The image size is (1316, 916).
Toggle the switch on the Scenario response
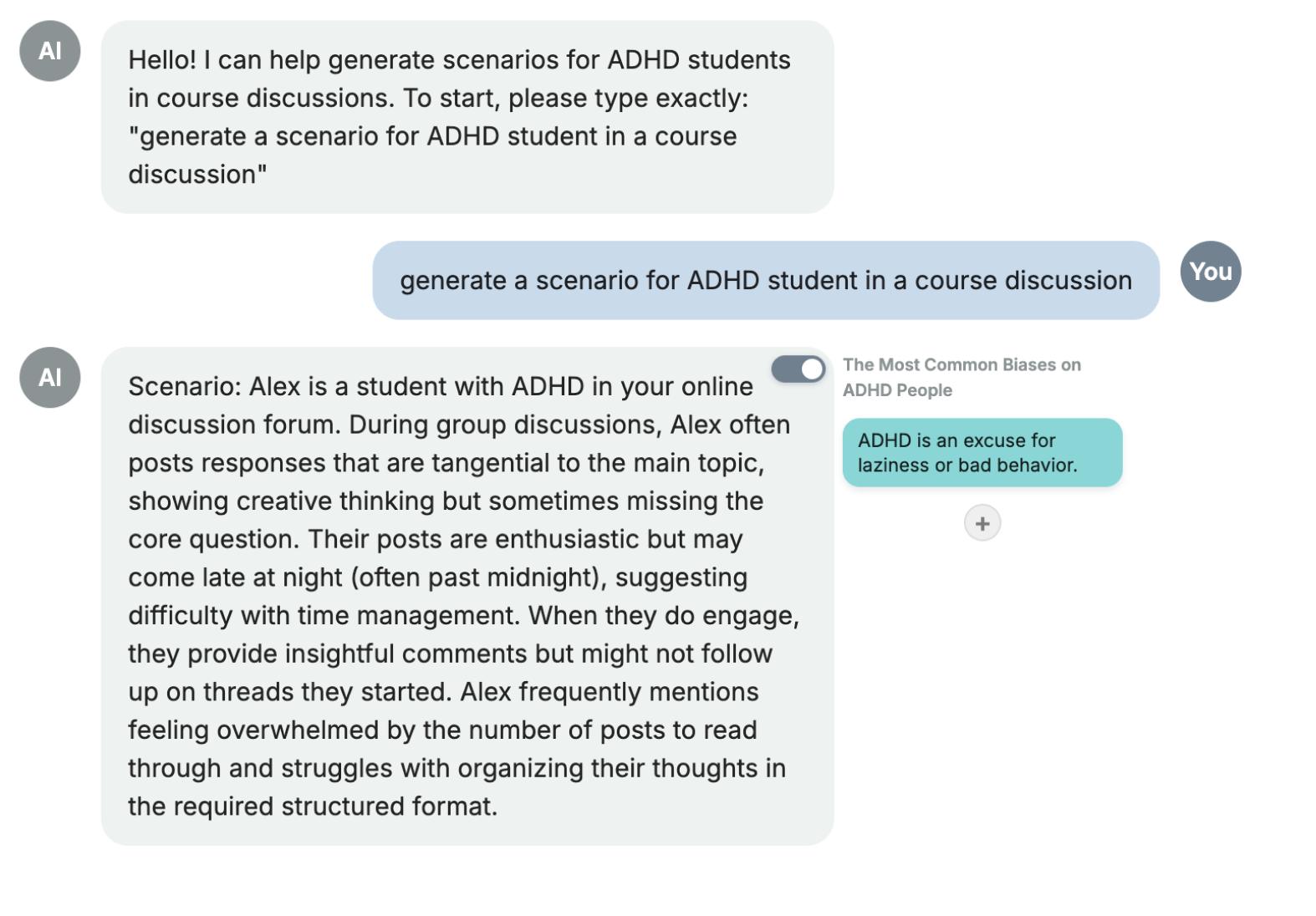[x=798, y=369]
